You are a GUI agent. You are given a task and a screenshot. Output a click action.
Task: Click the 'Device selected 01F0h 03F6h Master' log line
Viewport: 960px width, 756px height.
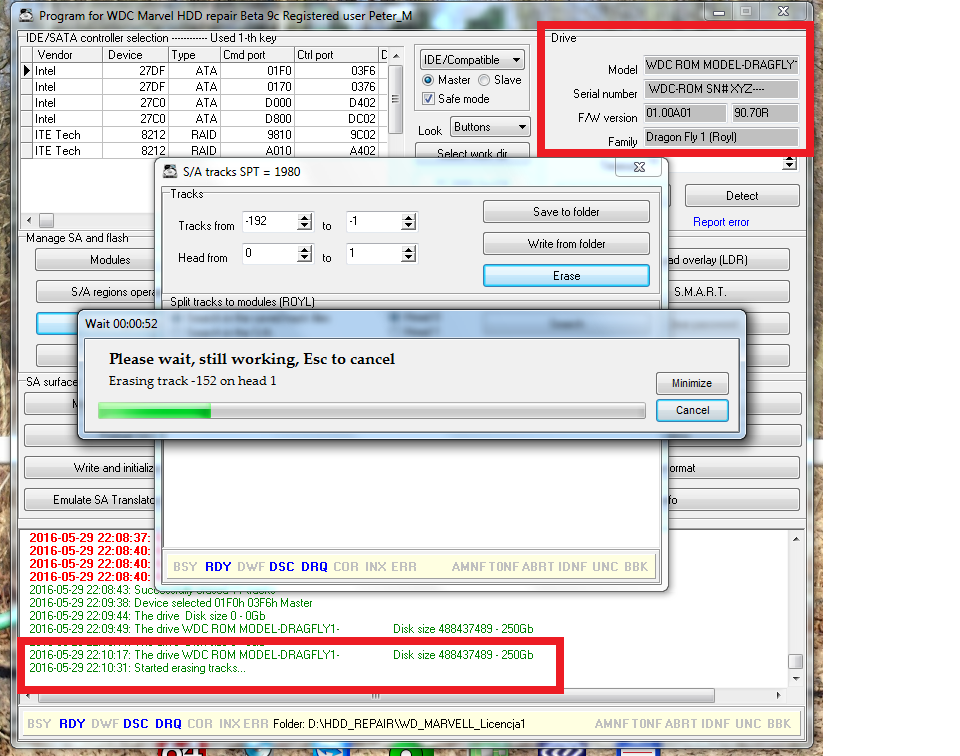(x=171, y=603)
